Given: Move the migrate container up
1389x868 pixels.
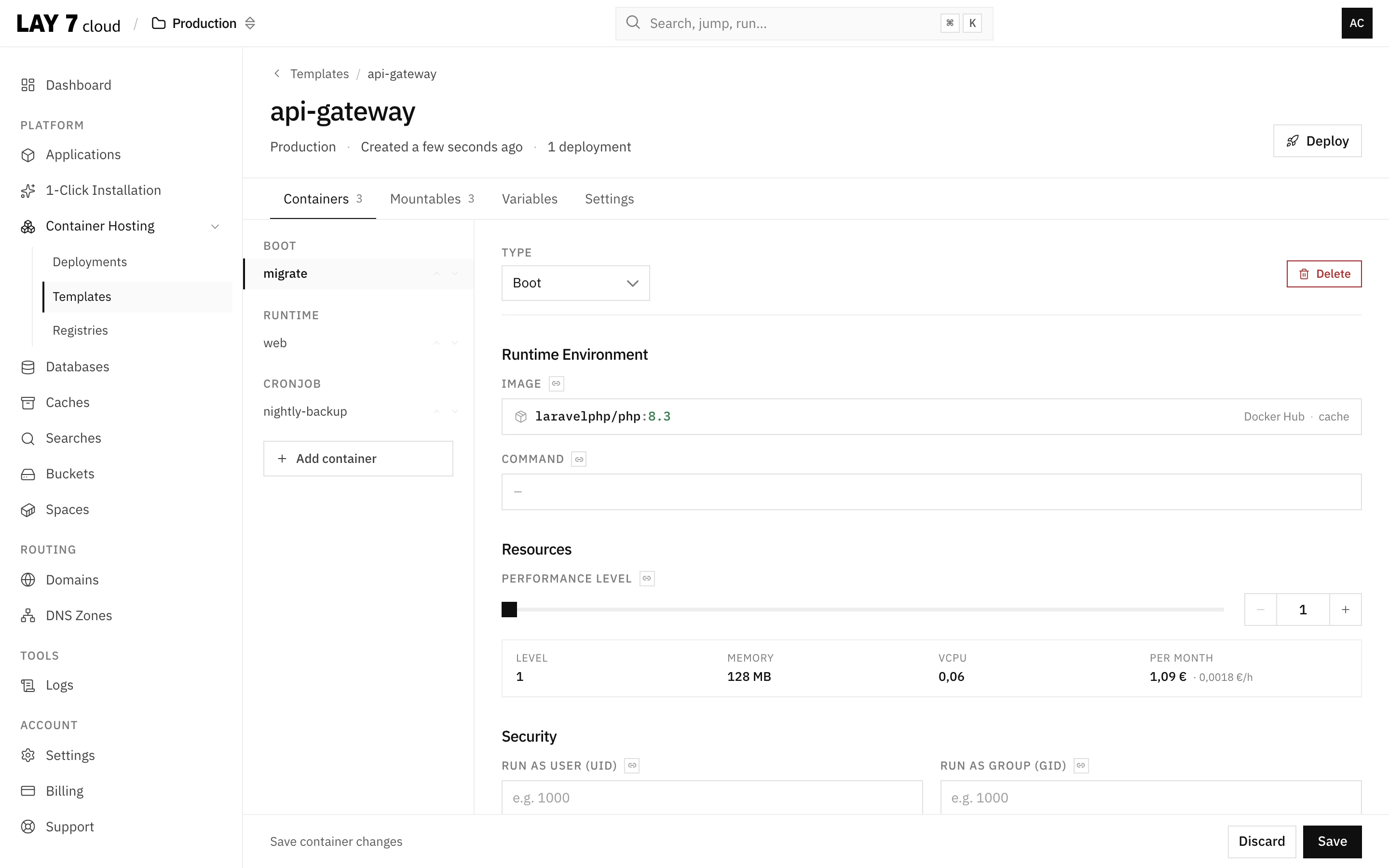Looking at the screenshot, I should tap(437, 274).
